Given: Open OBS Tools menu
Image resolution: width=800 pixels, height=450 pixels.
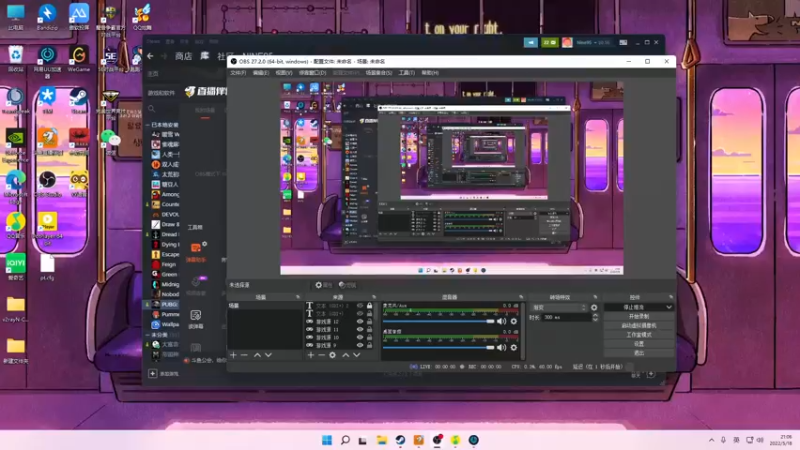Looking at the screenshot, I should 407,73.
